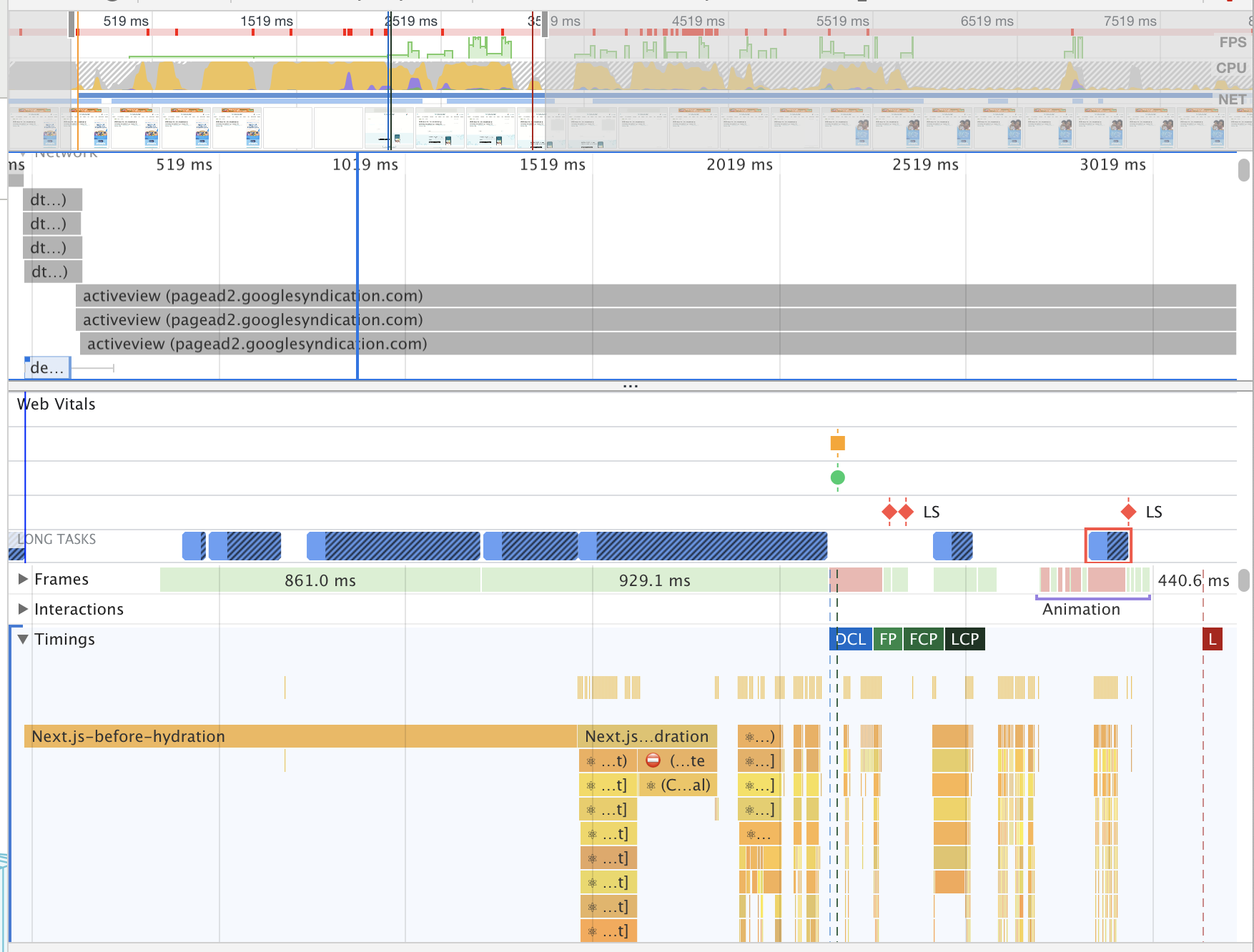Click the Web Vitals track label

56,404
